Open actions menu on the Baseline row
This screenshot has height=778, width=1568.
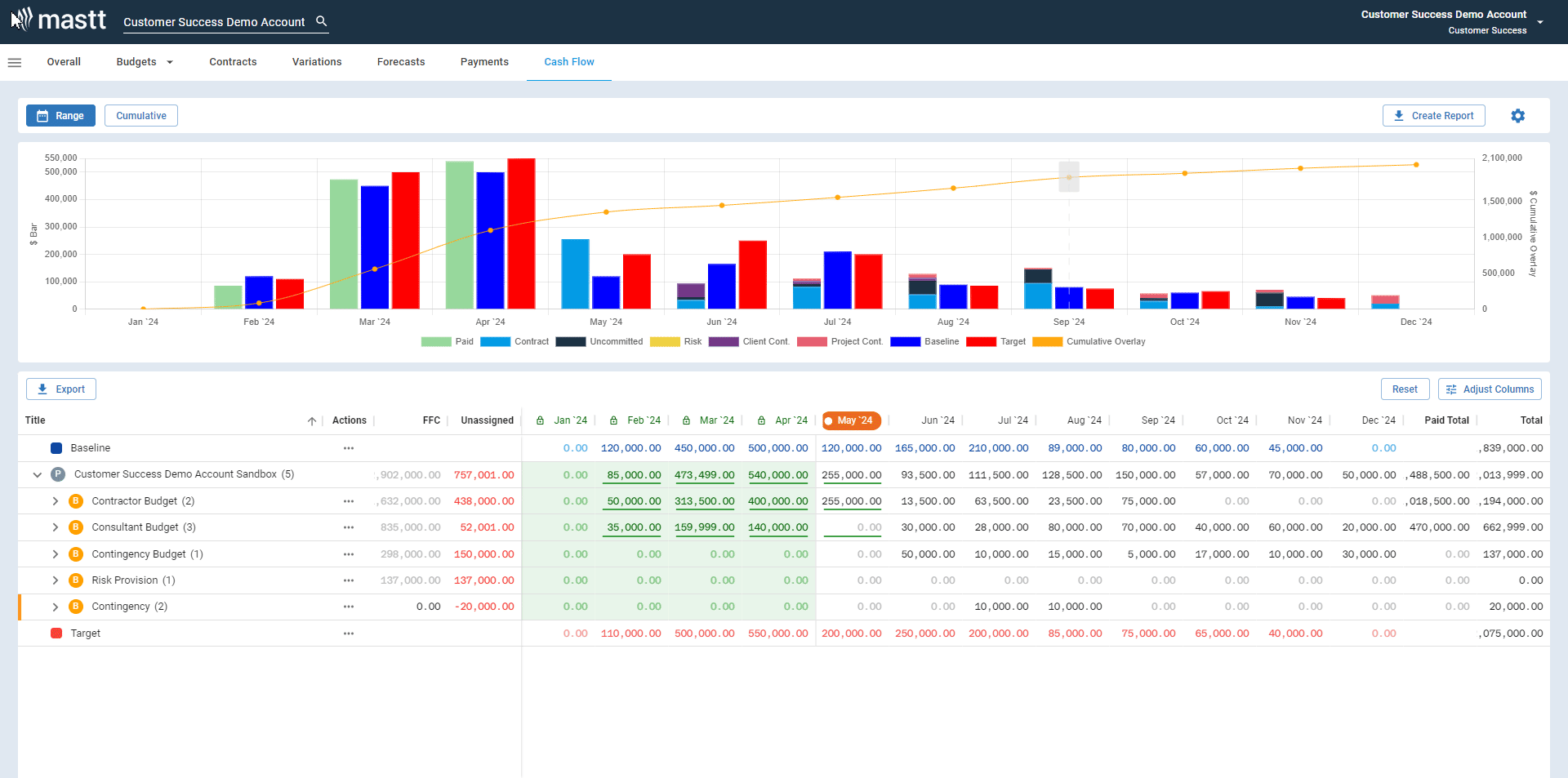tap(349, 447)
